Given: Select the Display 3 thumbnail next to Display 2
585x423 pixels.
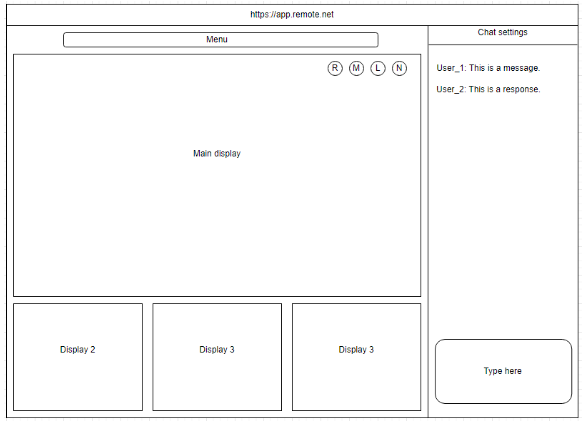Looking at the screenshot, I should (217, 357).
